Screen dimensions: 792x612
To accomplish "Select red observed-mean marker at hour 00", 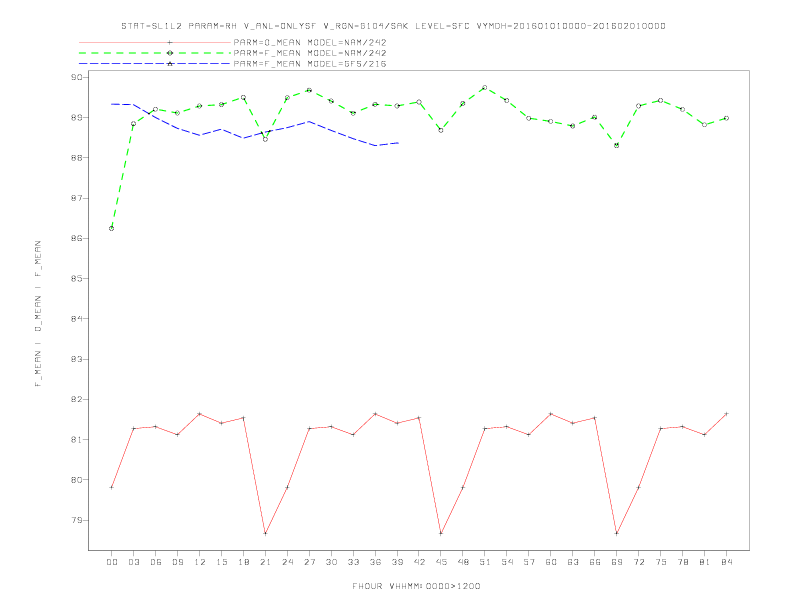I will pyautogui.click(x=112, y=487).
